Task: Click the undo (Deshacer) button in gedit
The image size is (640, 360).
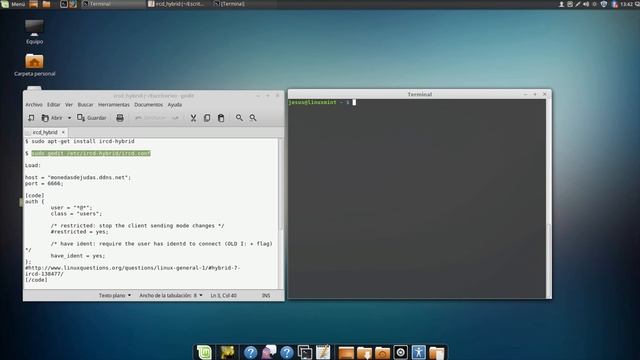Action: [x=151, y=118]
